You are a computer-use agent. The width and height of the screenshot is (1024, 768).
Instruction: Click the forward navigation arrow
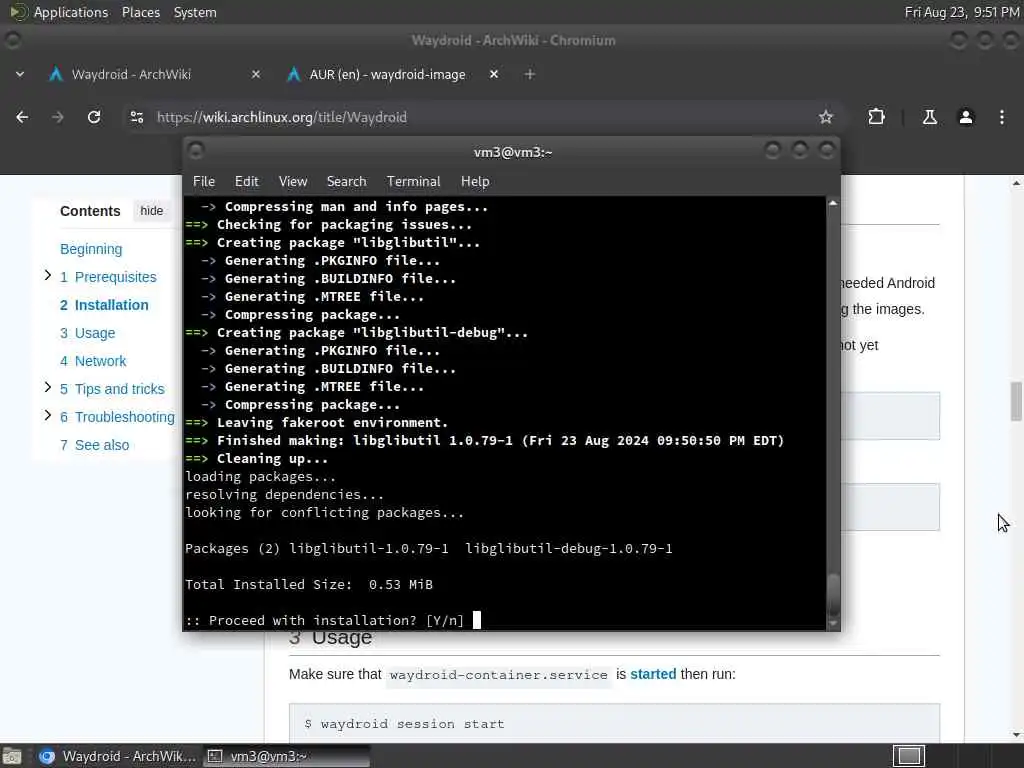coord(58,117)
